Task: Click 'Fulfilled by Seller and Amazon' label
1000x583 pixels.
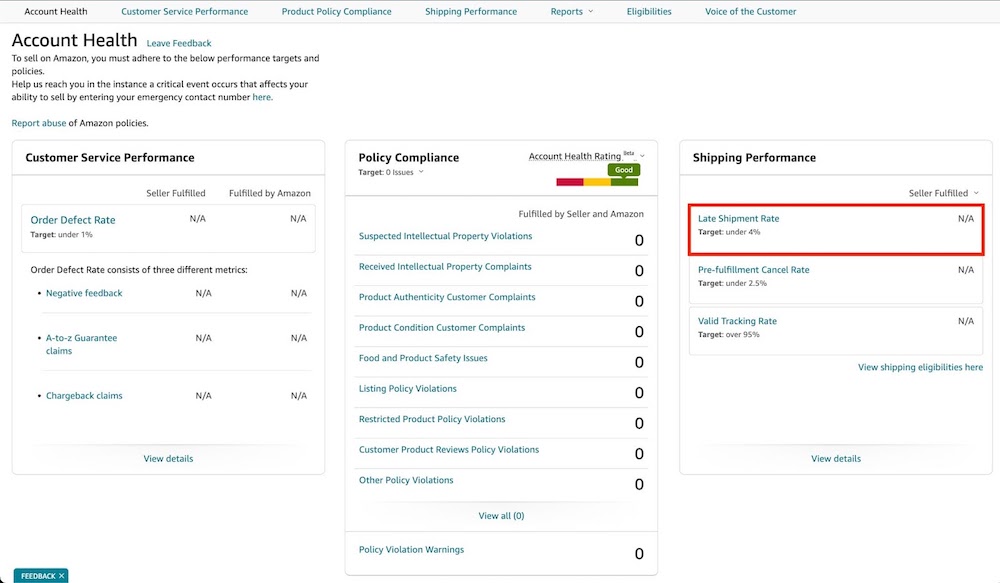Action: pos(581,214)
